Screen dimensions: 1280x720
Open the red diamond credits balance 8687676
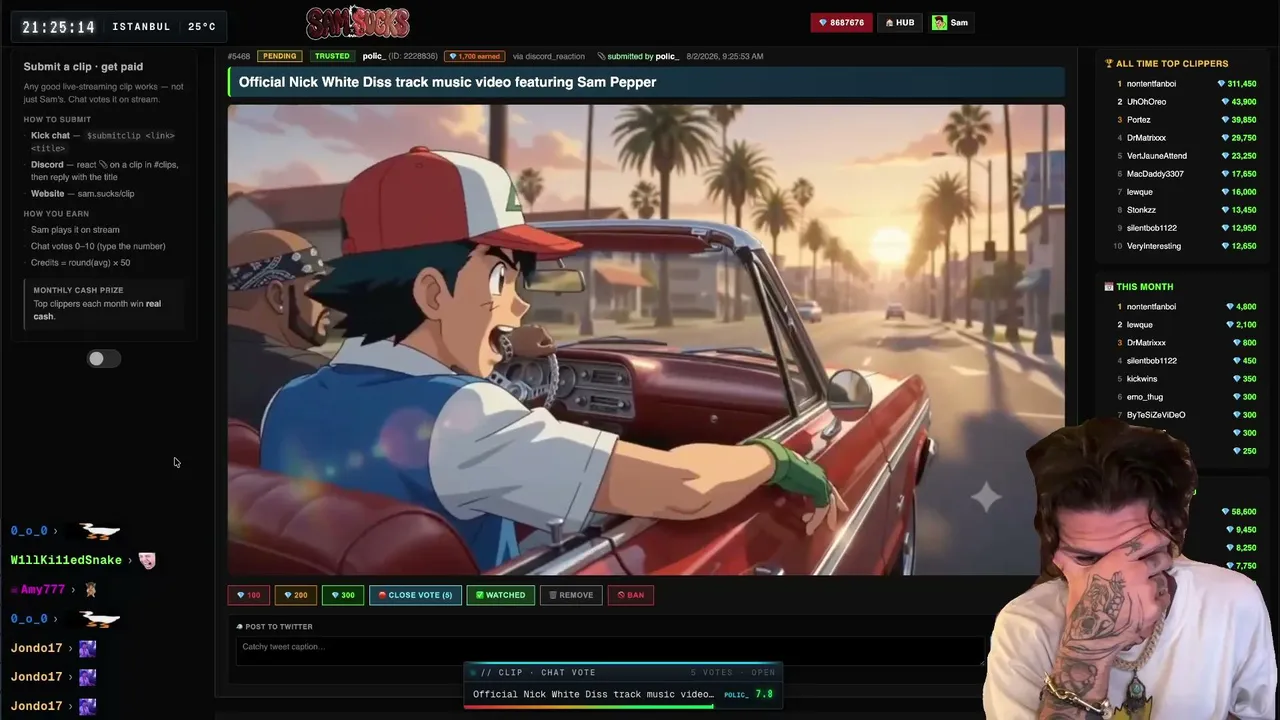[x=841, y=23]
